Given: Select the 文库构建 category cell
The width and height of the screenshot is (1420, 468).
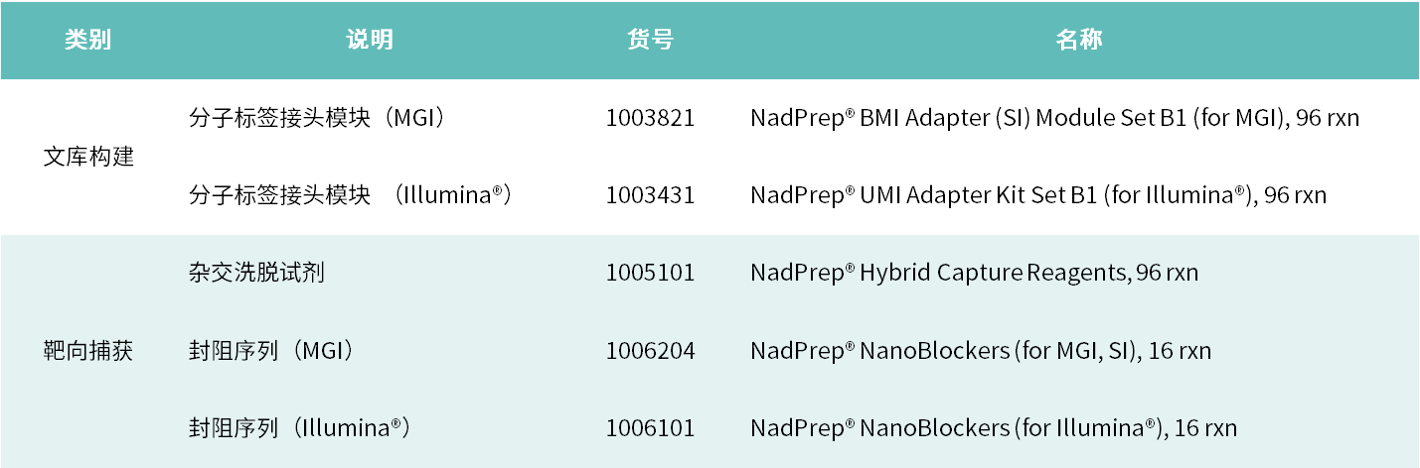Looking at the screenshot, I should click(x=88, y=157).
